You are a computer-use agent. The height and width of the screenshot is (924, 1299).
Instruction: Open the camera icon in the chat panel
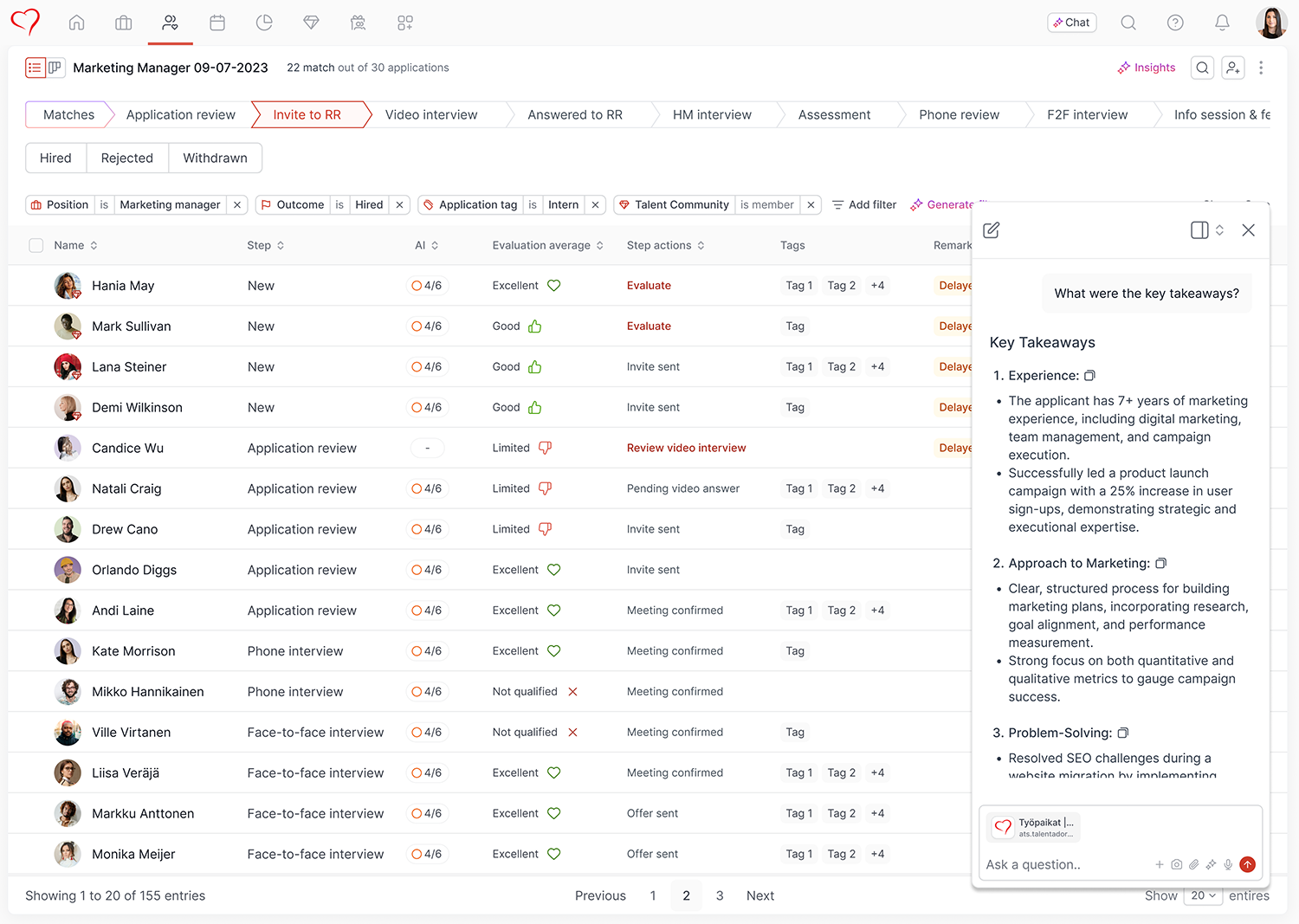1176,864
